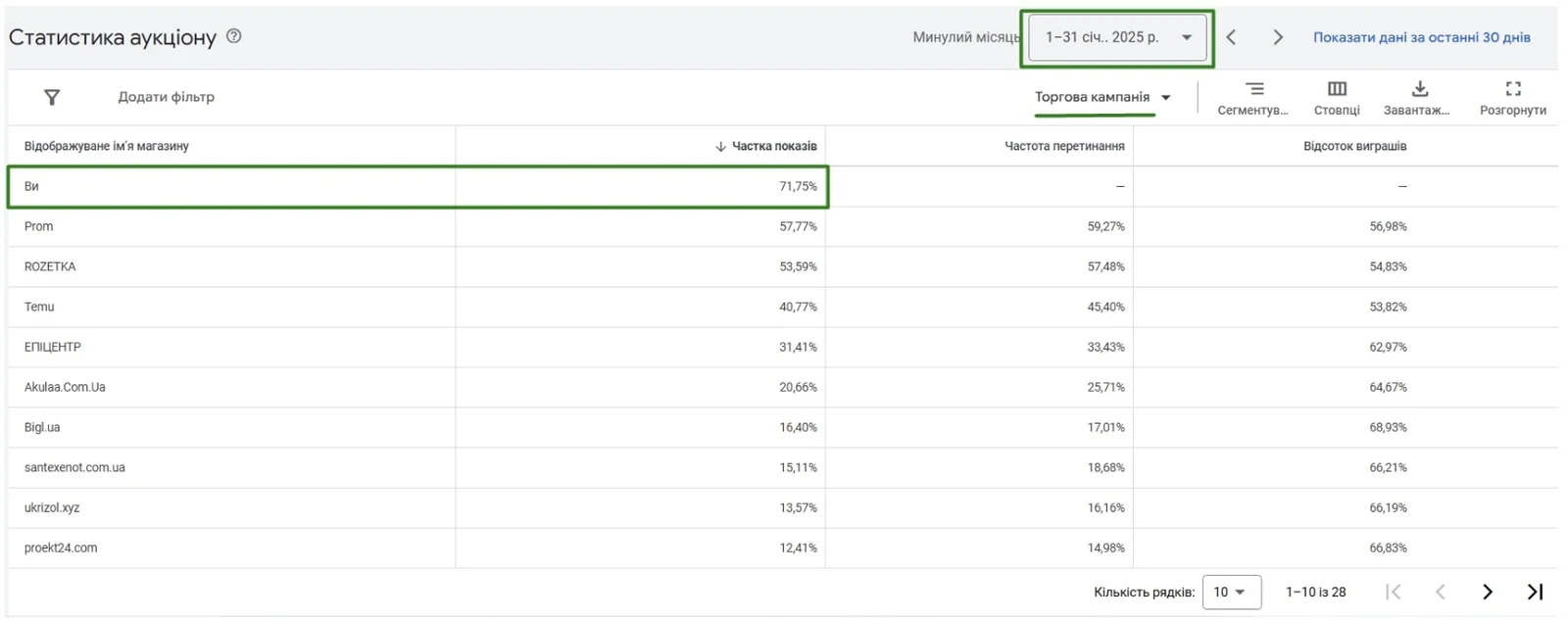Expand the Торгова кампанія dropdown
Image resolution: width=1568 pixels, height=620 pixels.
[1102, 97]
